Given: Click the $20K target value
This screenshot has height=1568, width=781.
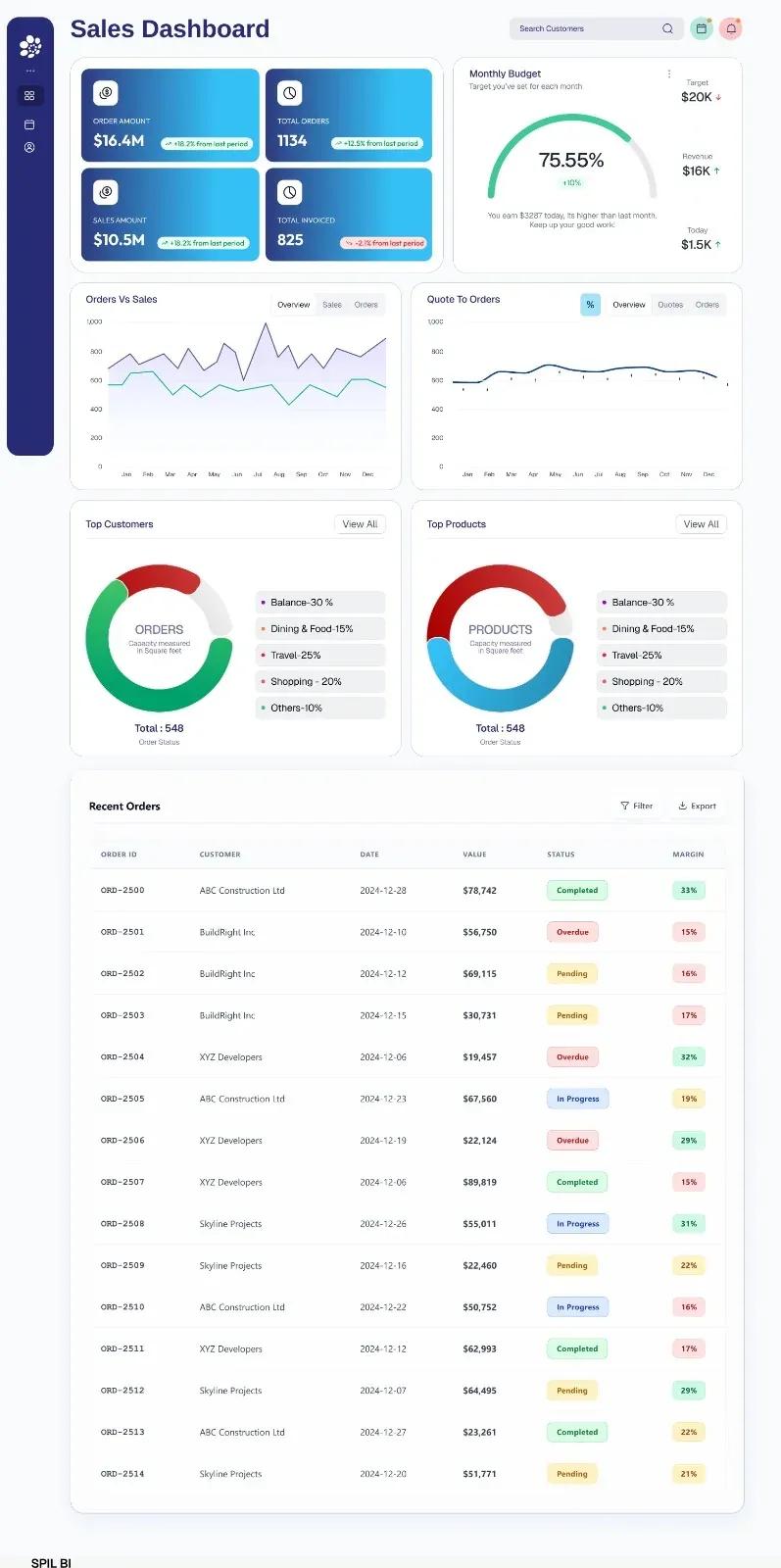Looking at the screenshot, I should pos(697,97).
